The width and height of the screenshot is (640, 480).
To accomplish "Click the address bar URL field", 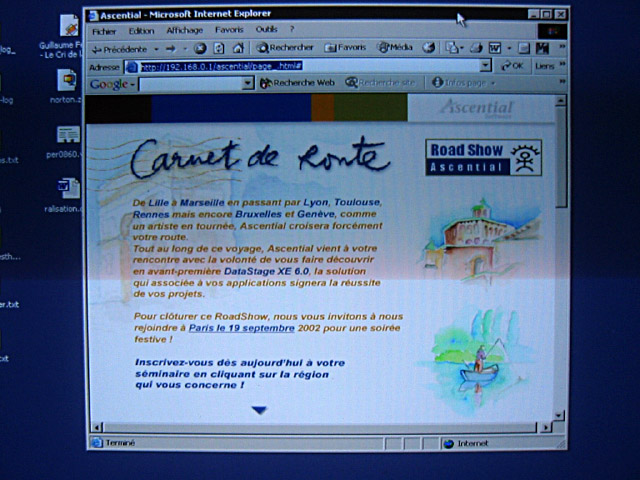I will pos(302,66).
